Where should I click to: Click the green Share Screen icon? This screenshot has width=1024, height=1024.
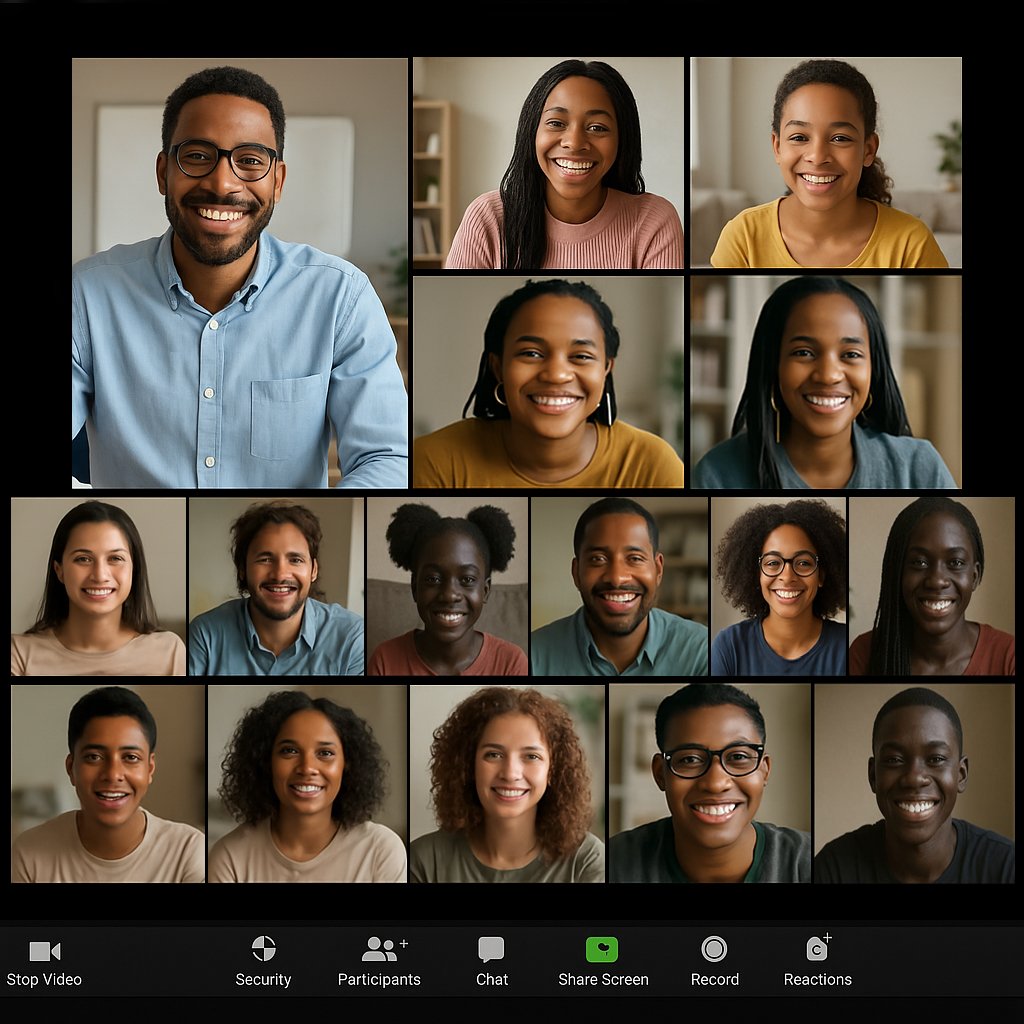point(602,950)
